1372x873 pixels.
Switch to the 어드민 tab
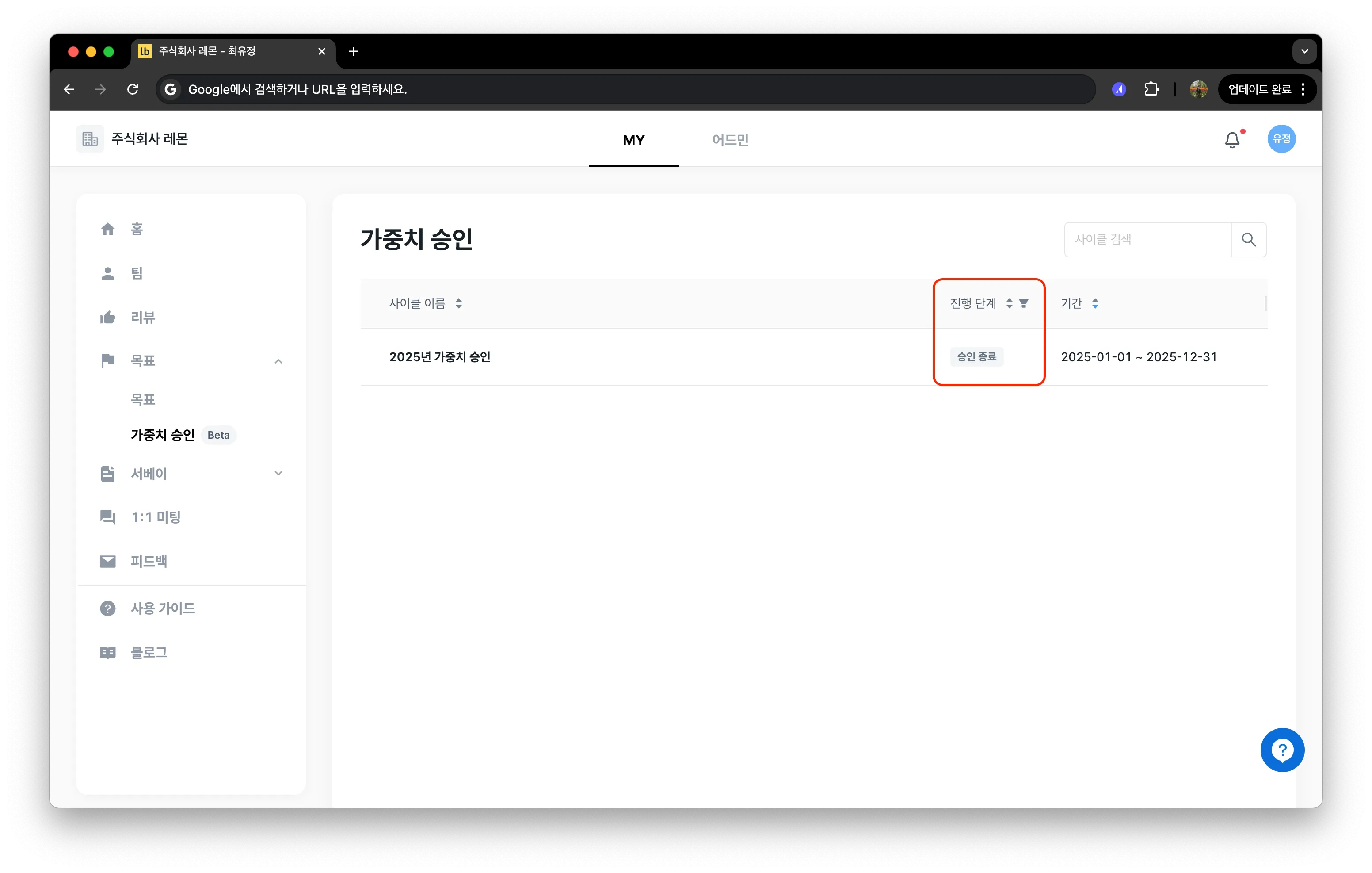[730, 140]
